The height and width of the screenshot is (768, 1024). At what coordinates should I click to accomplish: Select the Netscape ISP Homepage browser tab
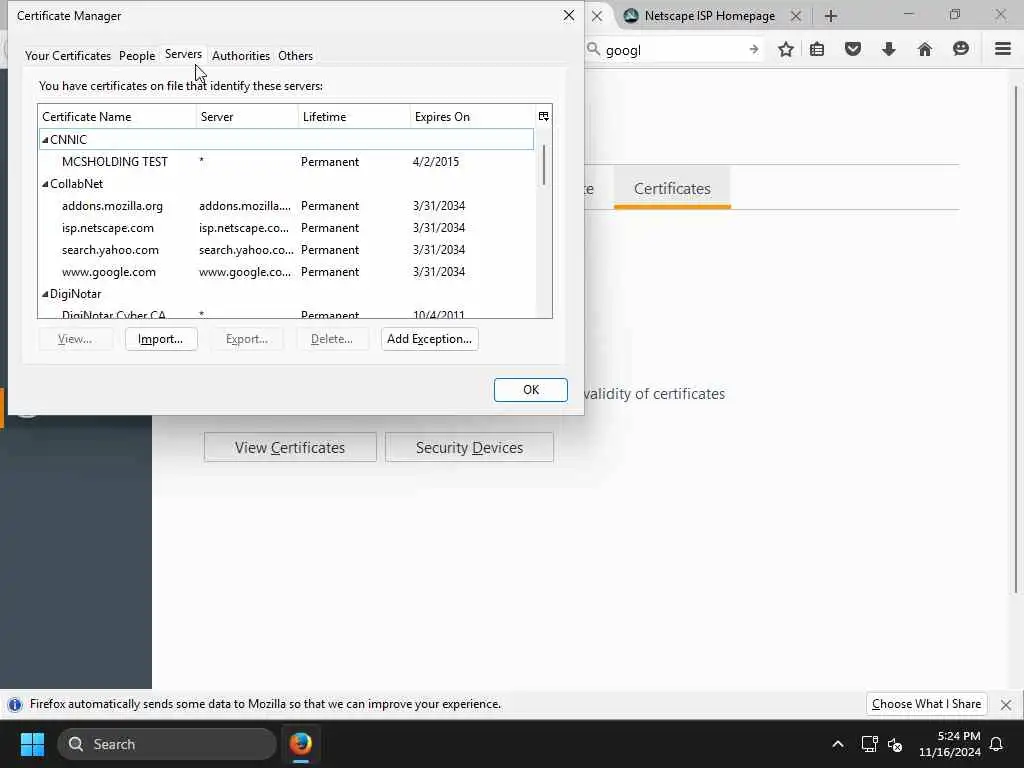(709, 16)
